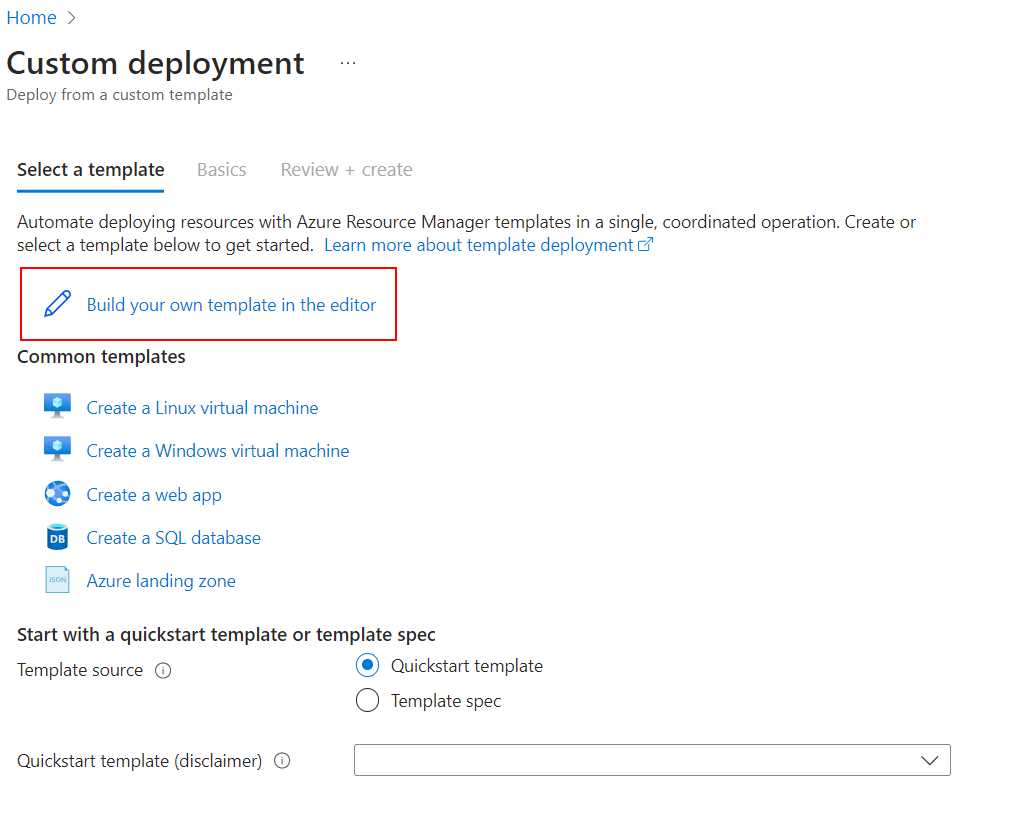
Task: Switch to the Basics tab
Action: (221, 170)
